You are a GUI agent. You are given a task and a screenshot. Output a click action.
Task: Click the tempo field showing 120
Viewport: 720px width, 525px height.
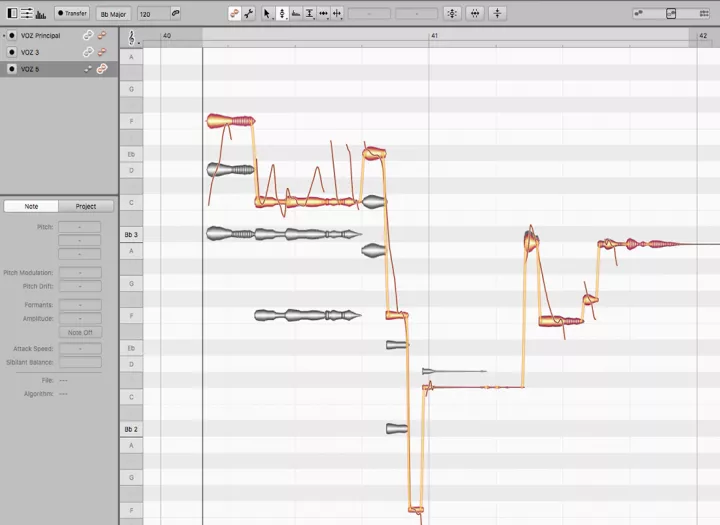point(153,14)
